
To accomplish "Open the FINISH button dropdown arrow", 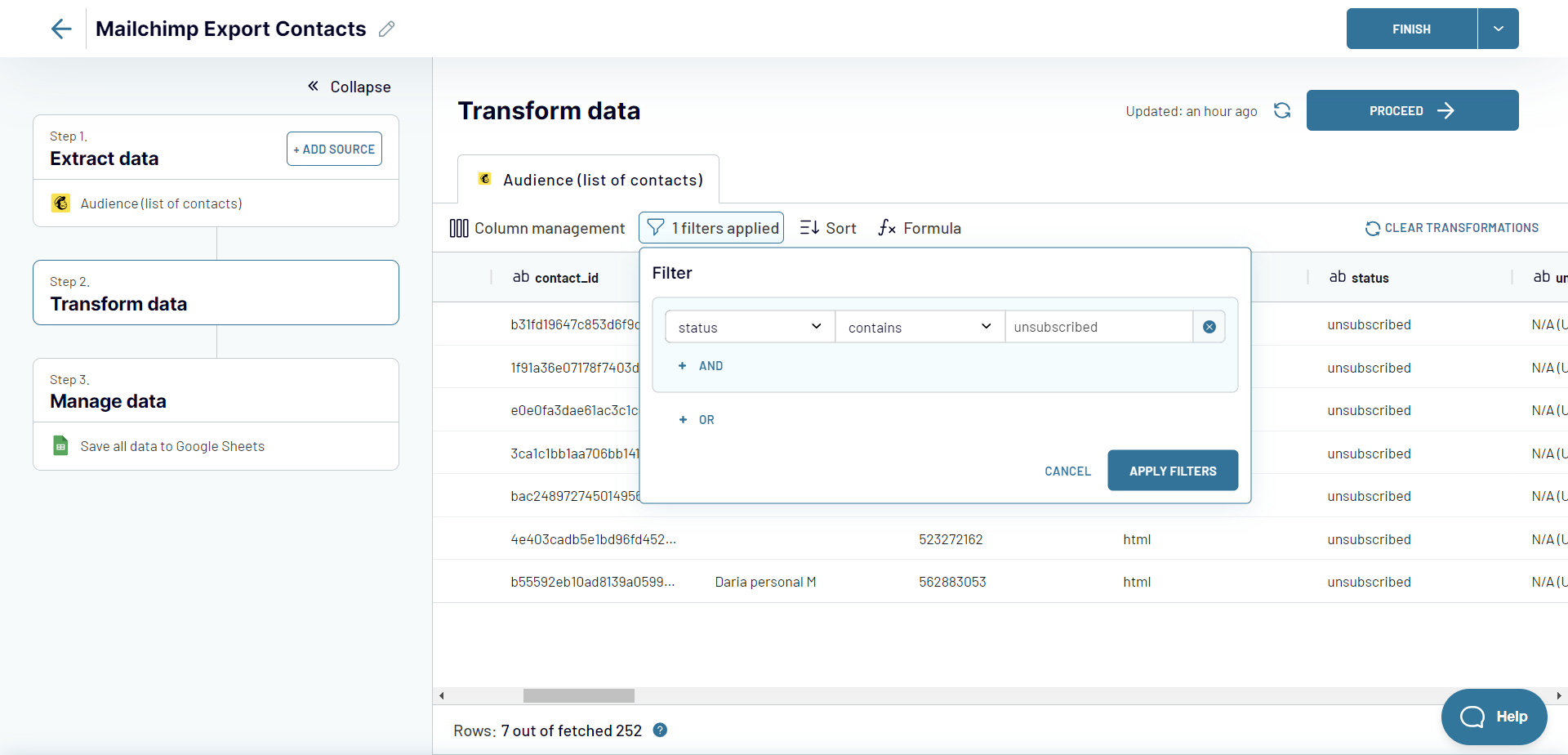I will pyautogui.click(x=1498, y=29).
